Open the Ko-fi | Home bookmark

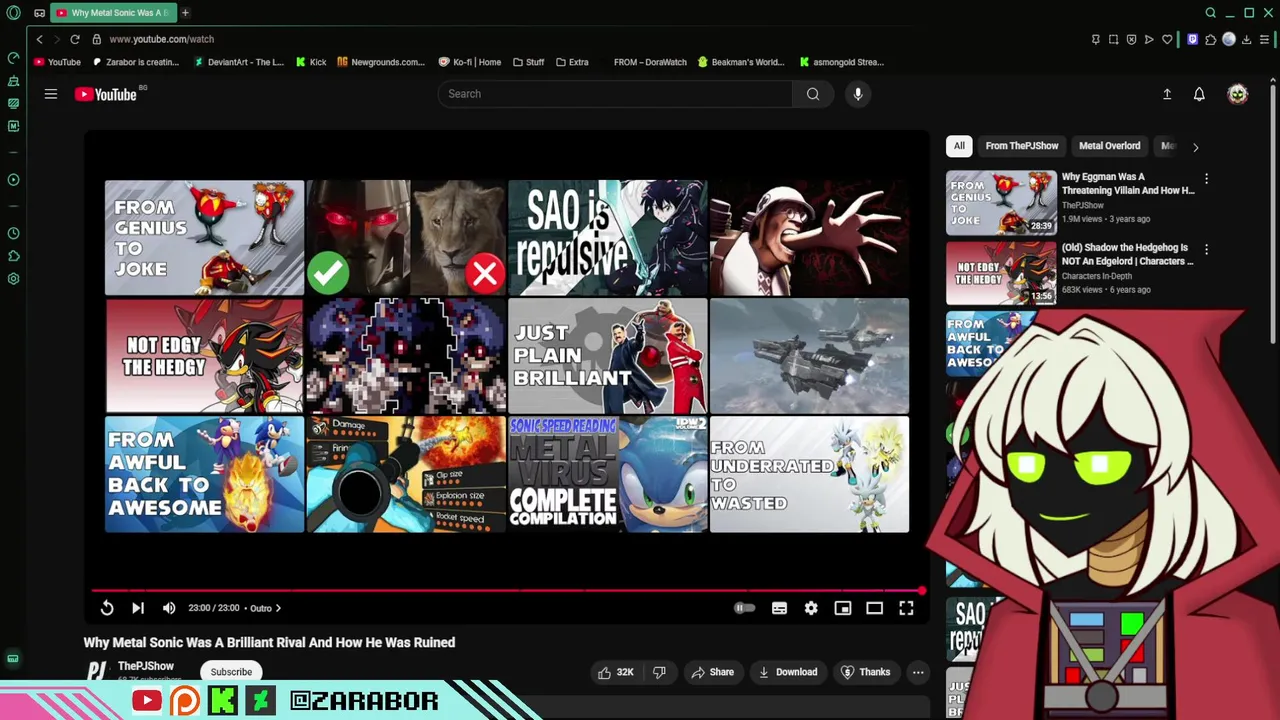tap(470, 62)
